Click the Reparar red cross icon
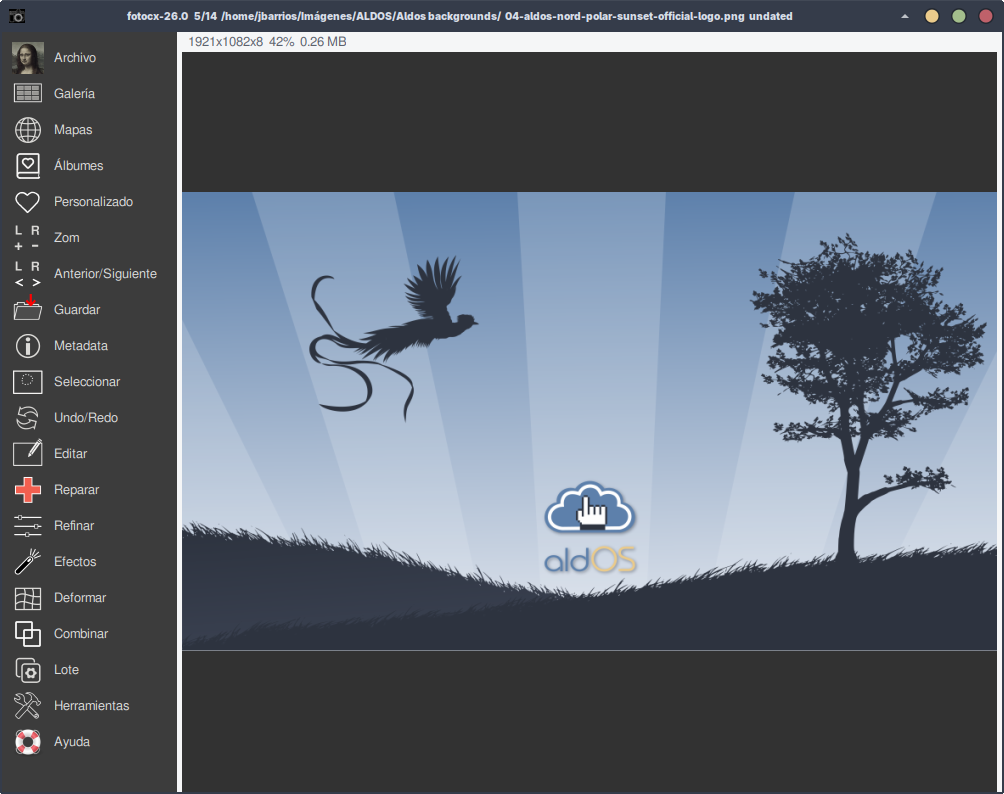This screenshot has height=794, width=1004. 28,490
